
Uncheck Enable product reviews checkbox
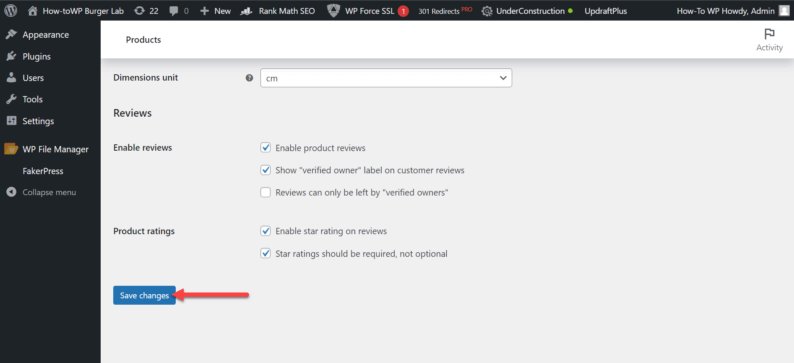[265, 148]
